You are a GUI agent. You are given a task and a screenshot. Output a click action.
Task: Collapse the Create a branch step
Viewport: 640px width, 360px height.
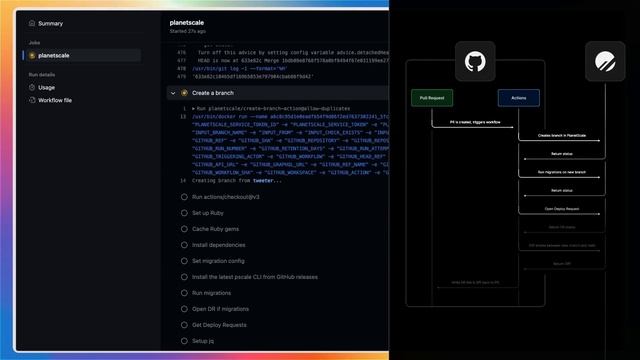point(173,93)
